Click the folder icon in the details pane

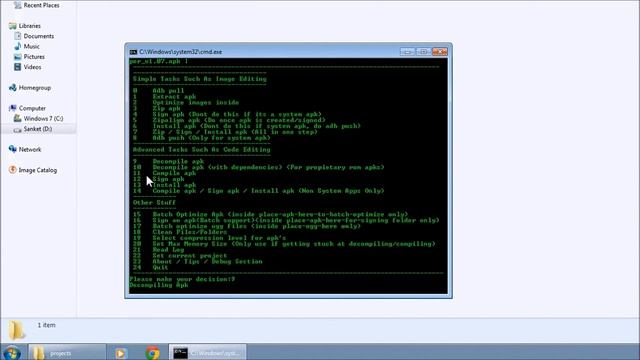[17, 330]
